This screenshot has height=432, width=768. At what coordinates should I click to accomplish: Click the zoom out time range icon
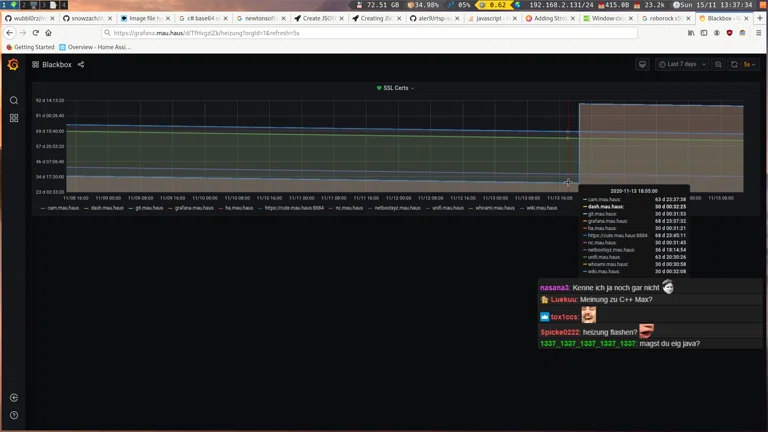[x=718, y=65]
